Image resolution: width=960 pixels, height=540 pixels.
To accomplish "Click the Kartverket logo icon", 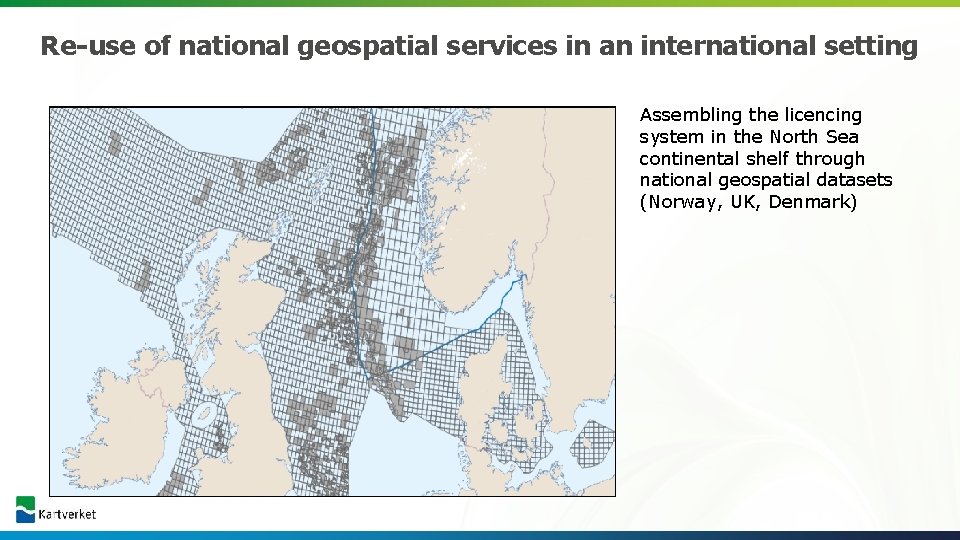I will click(x=25, y=509).
